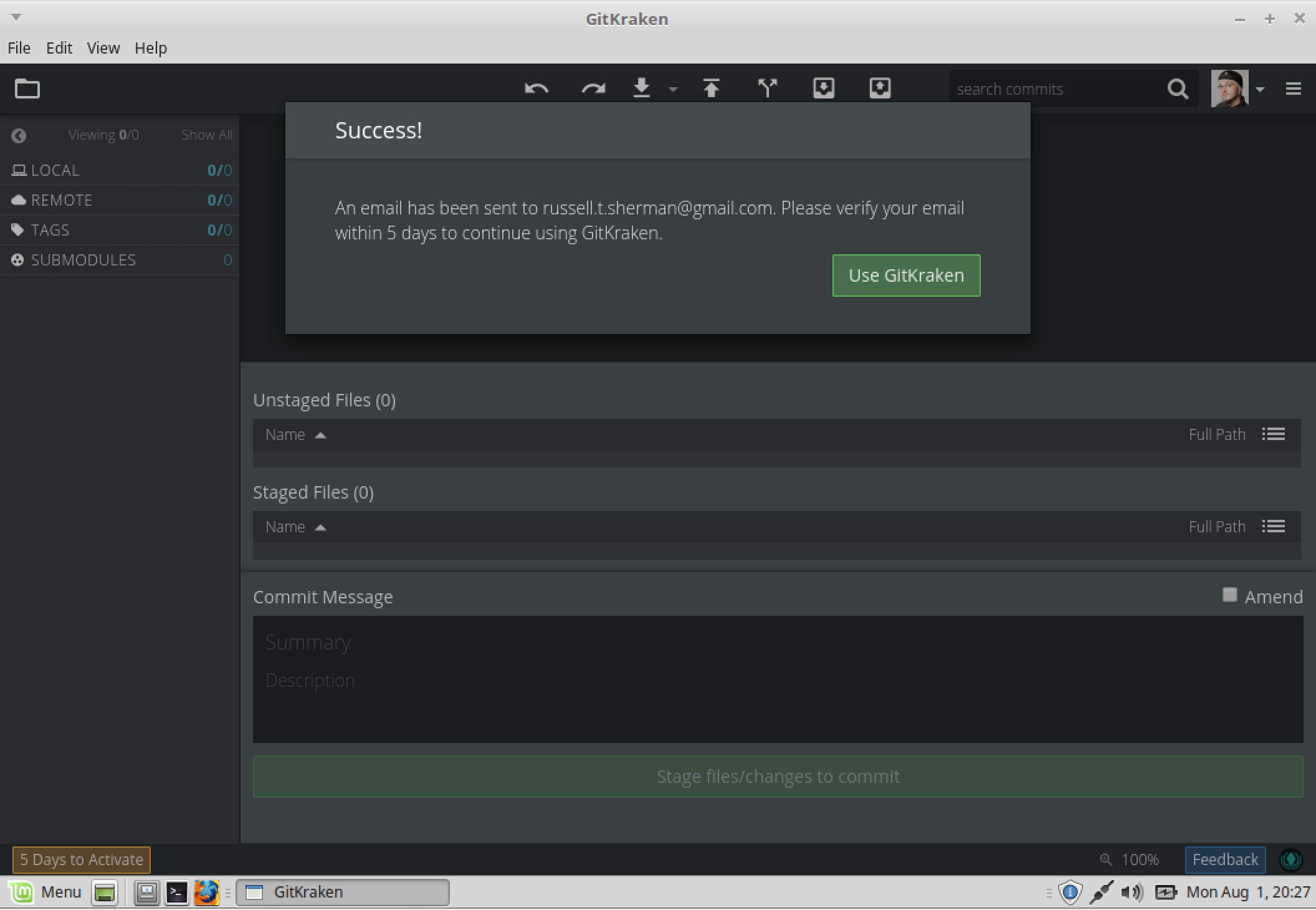
Task: Expand the SUBMODULES section
Action: (x=120, y=260)
